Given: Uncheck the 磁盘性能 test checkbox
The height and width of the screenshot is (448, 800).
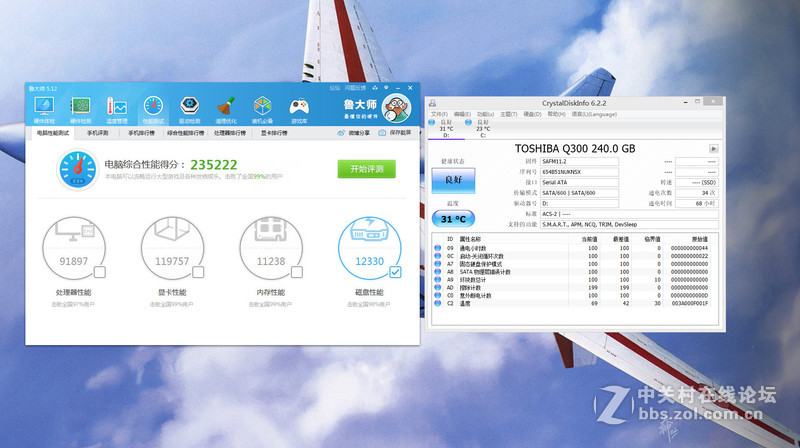Looking at the screenshot, I should point(395,272).
